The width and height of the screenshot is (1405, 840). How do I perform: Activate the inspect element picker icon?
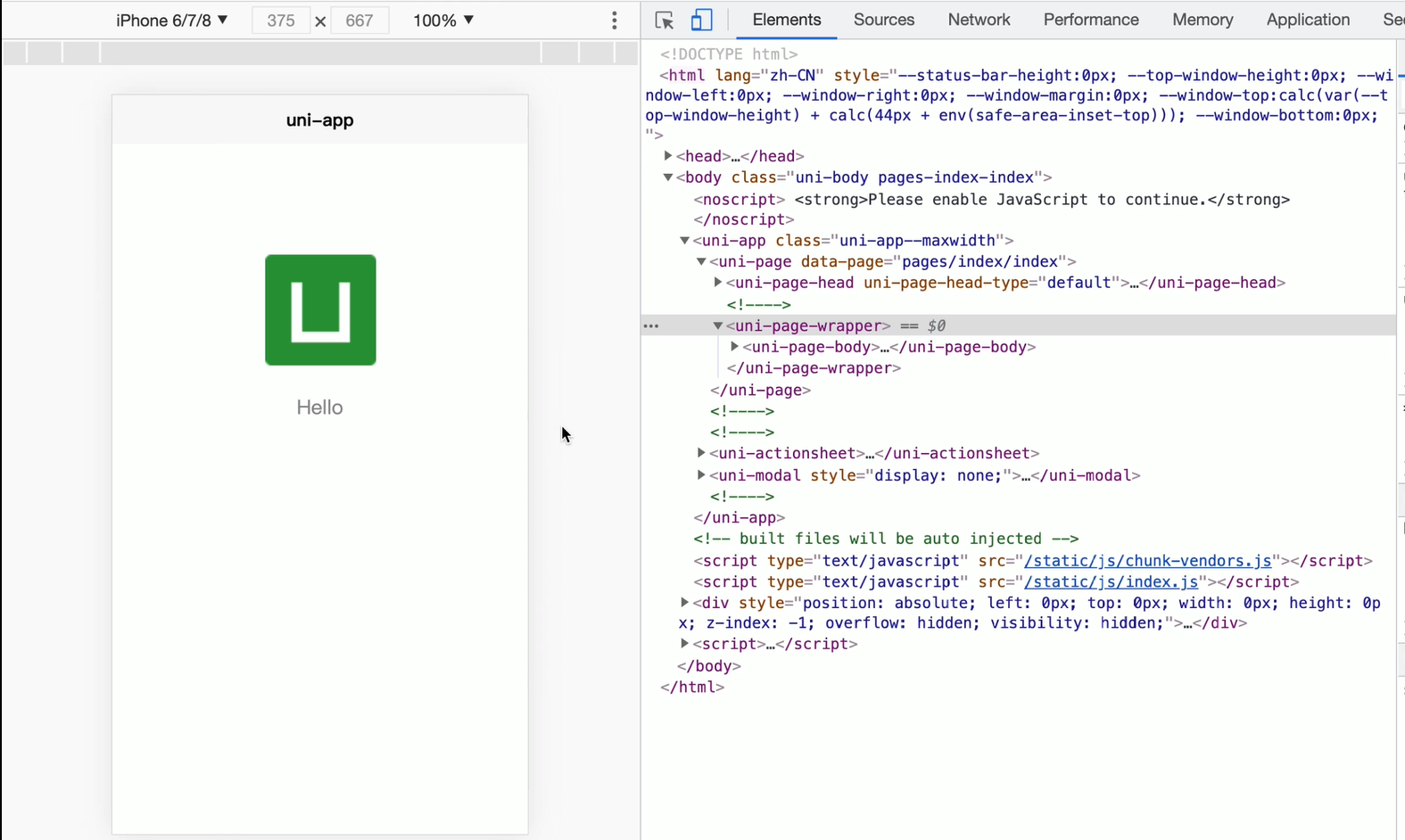point(664,20)
